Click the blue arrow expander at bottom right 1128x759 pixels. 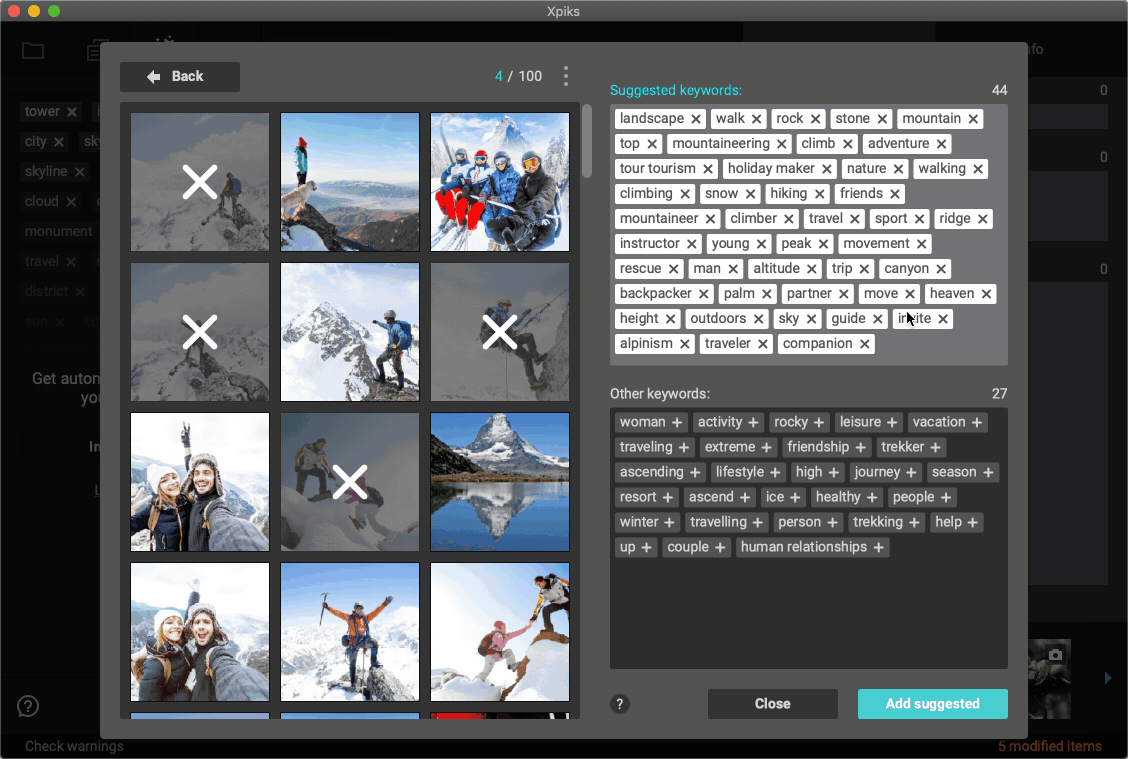[1108, 678]
